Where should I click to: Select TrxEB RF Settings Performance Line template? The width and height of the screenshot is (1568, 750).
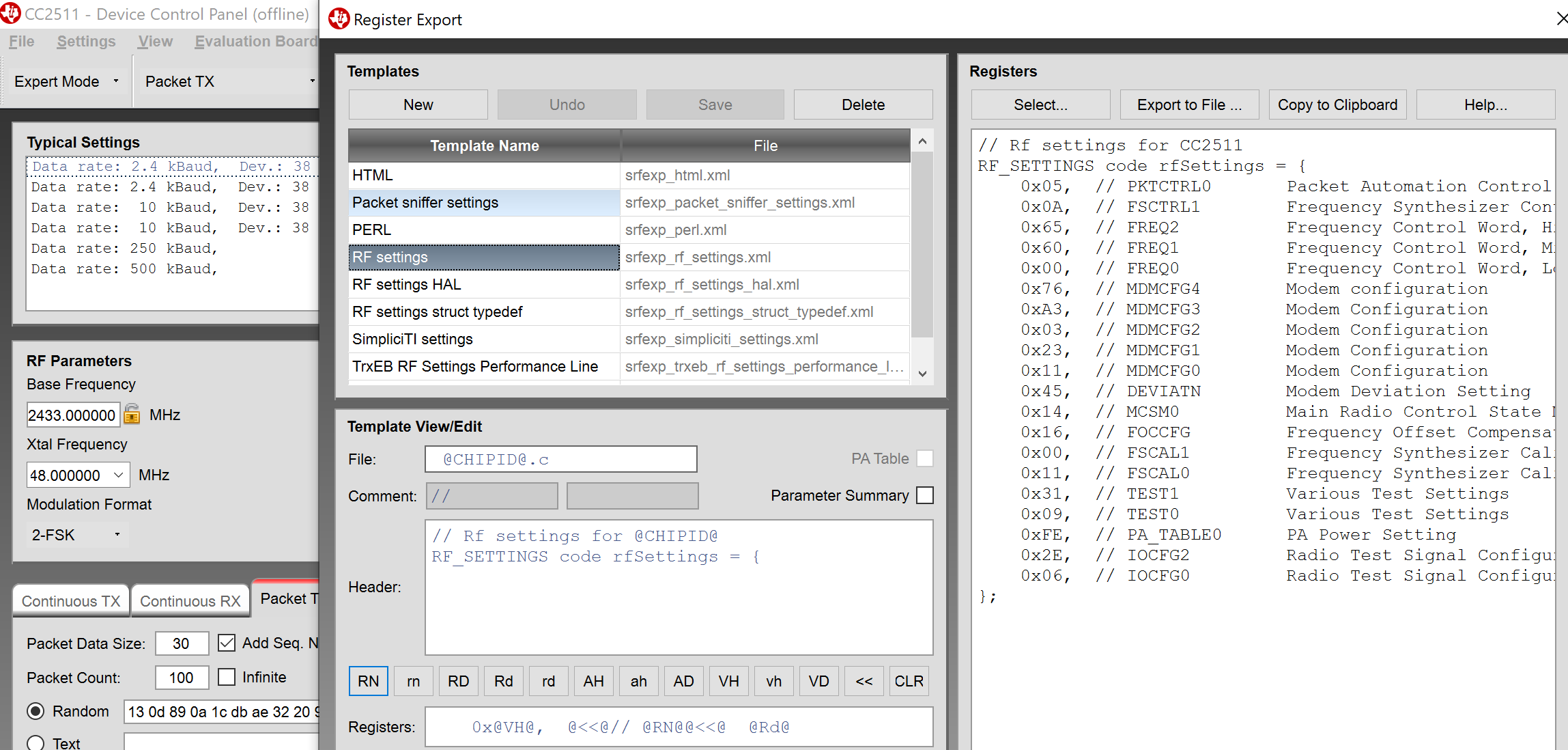click(629, 367)
